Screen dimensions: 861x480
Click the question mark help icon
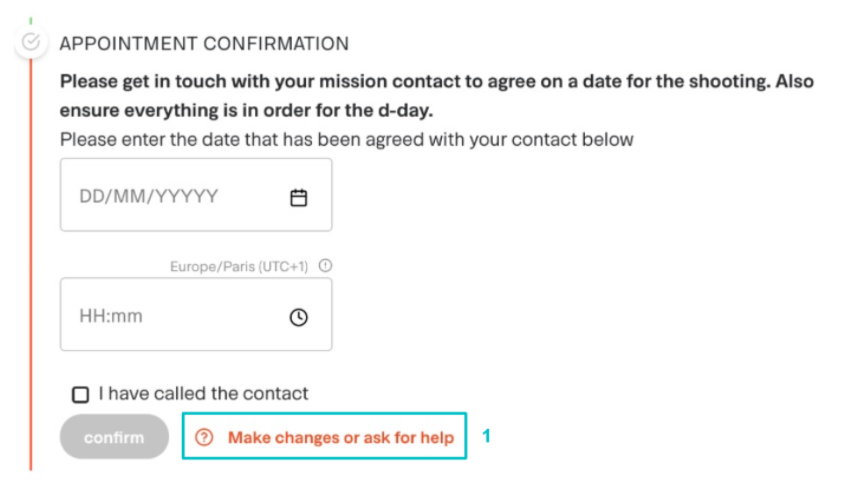204,437
